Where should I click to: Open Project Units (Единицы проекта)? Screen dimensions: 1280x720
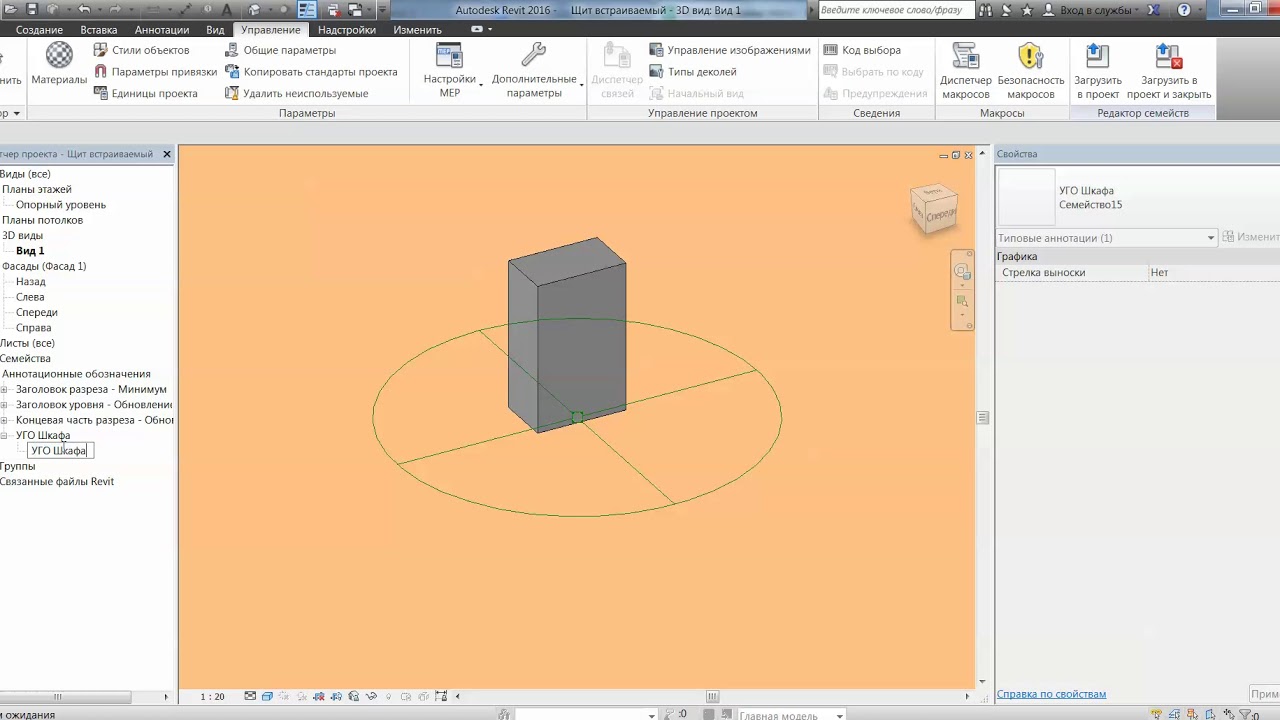click(x=146, y=93)
